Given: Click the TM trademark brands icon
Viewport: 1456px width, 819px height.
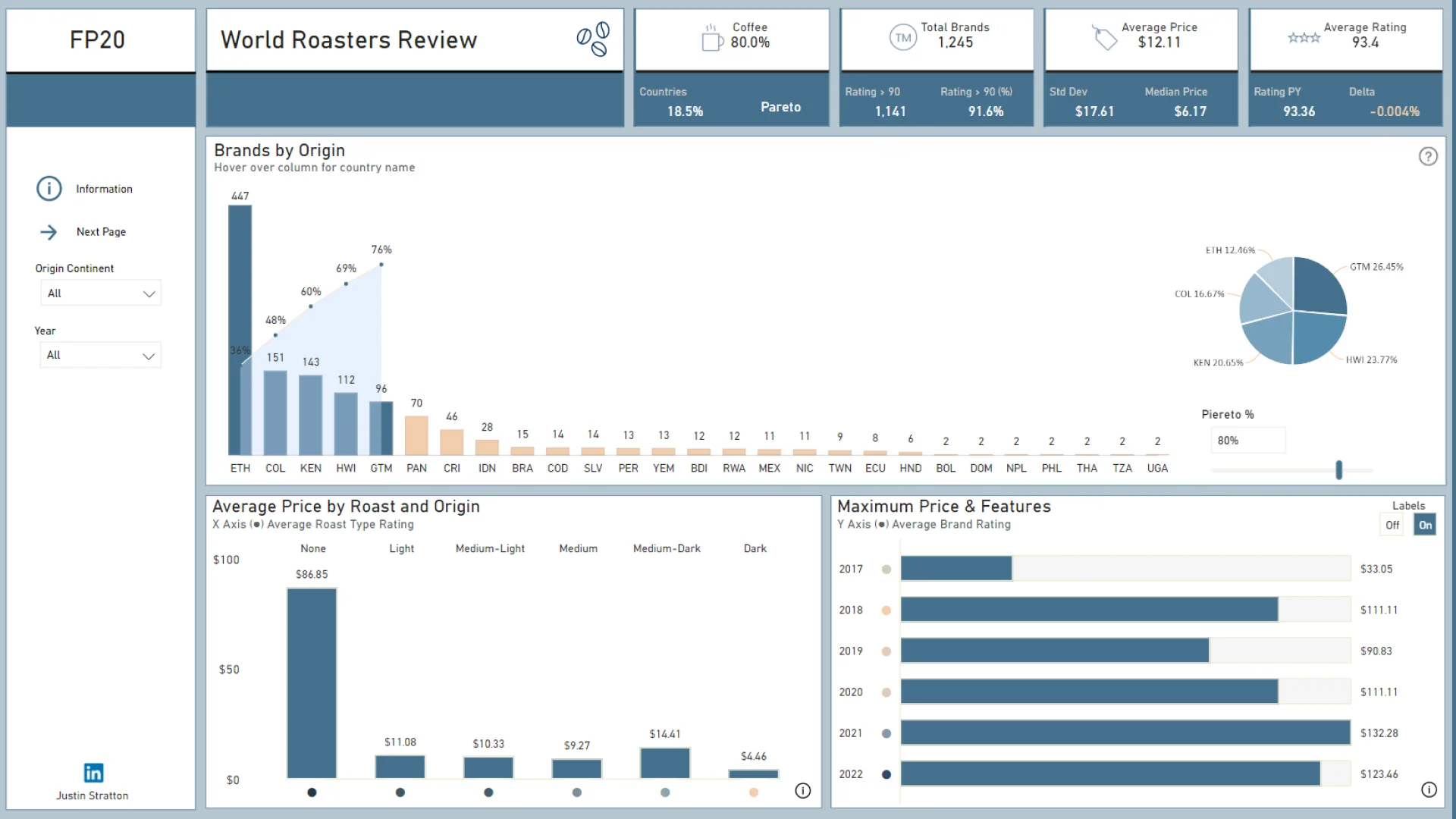Looking at the screenshot, I should pyautogui.click(x=903, y=37).
